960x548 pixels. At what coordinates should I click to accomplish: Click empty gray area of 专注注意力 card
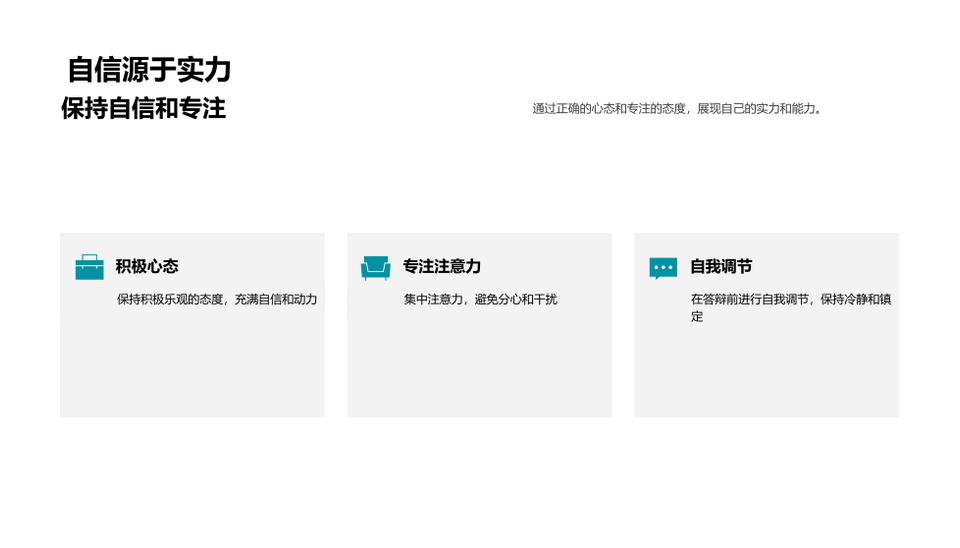tap(479, 370)
